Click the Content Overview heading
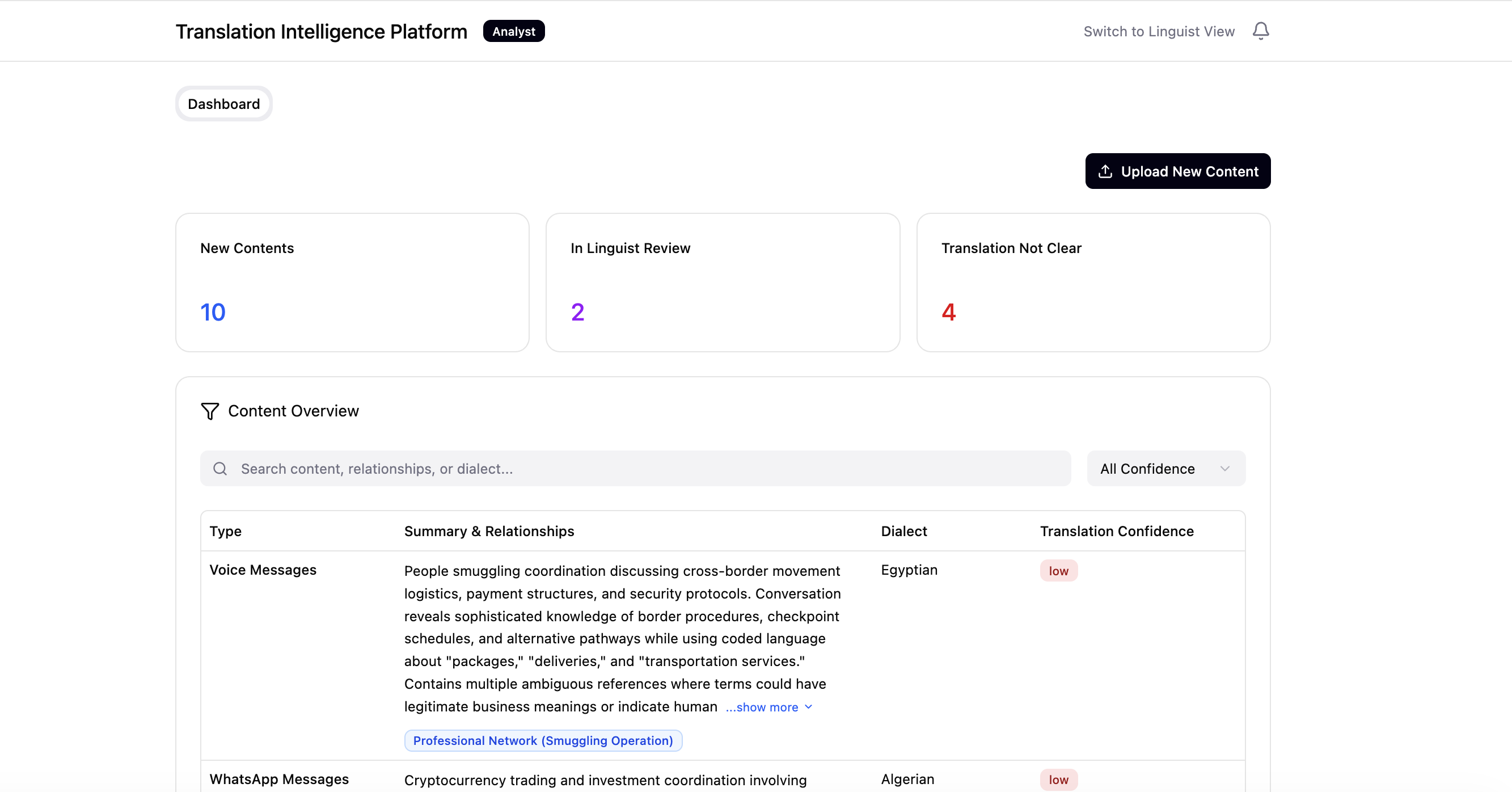 click(x=293, y=411)
